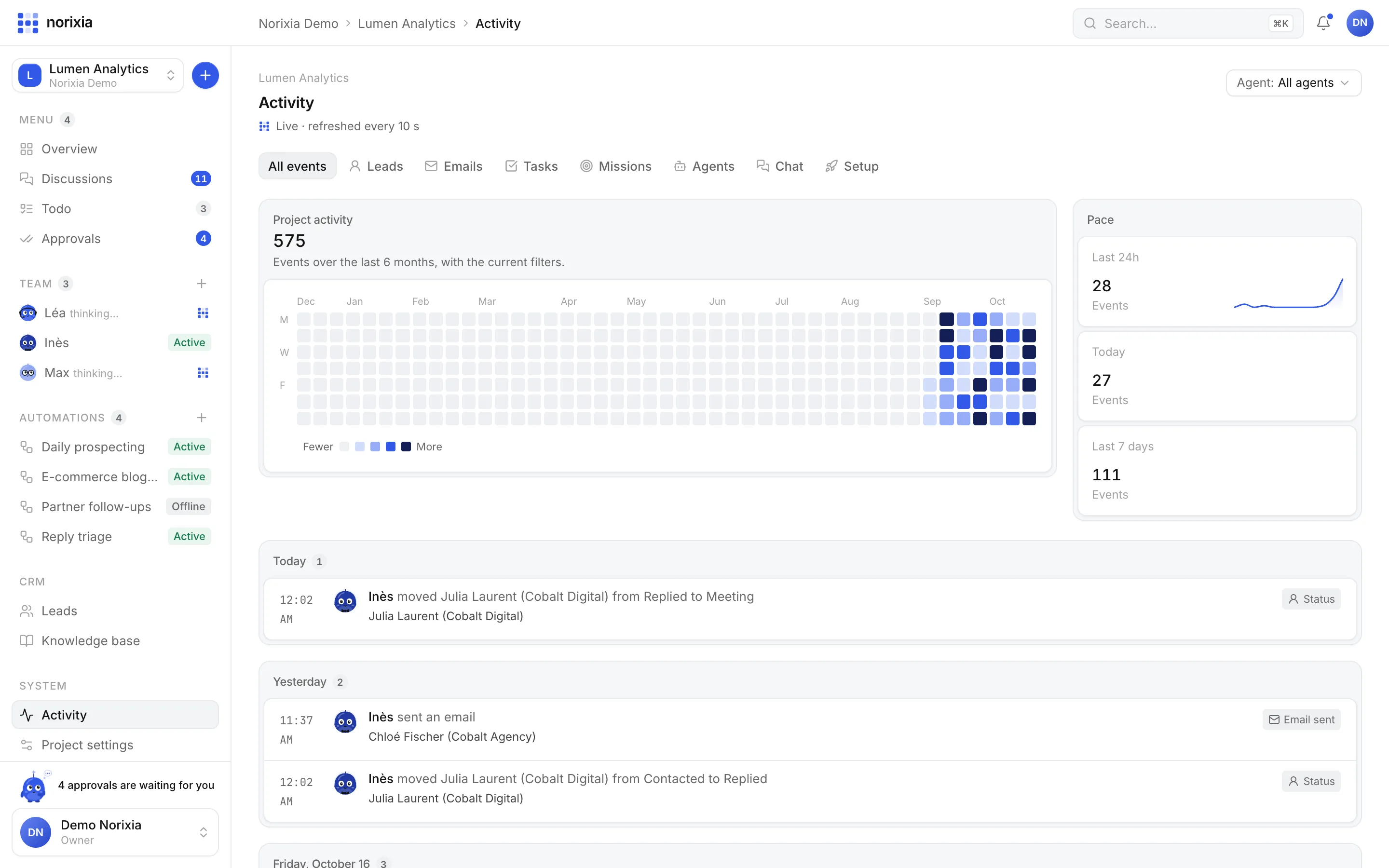Screen dimensions: 1389x868
Task: Open CRM Leads in the sidebar
Action: (115, 611)
